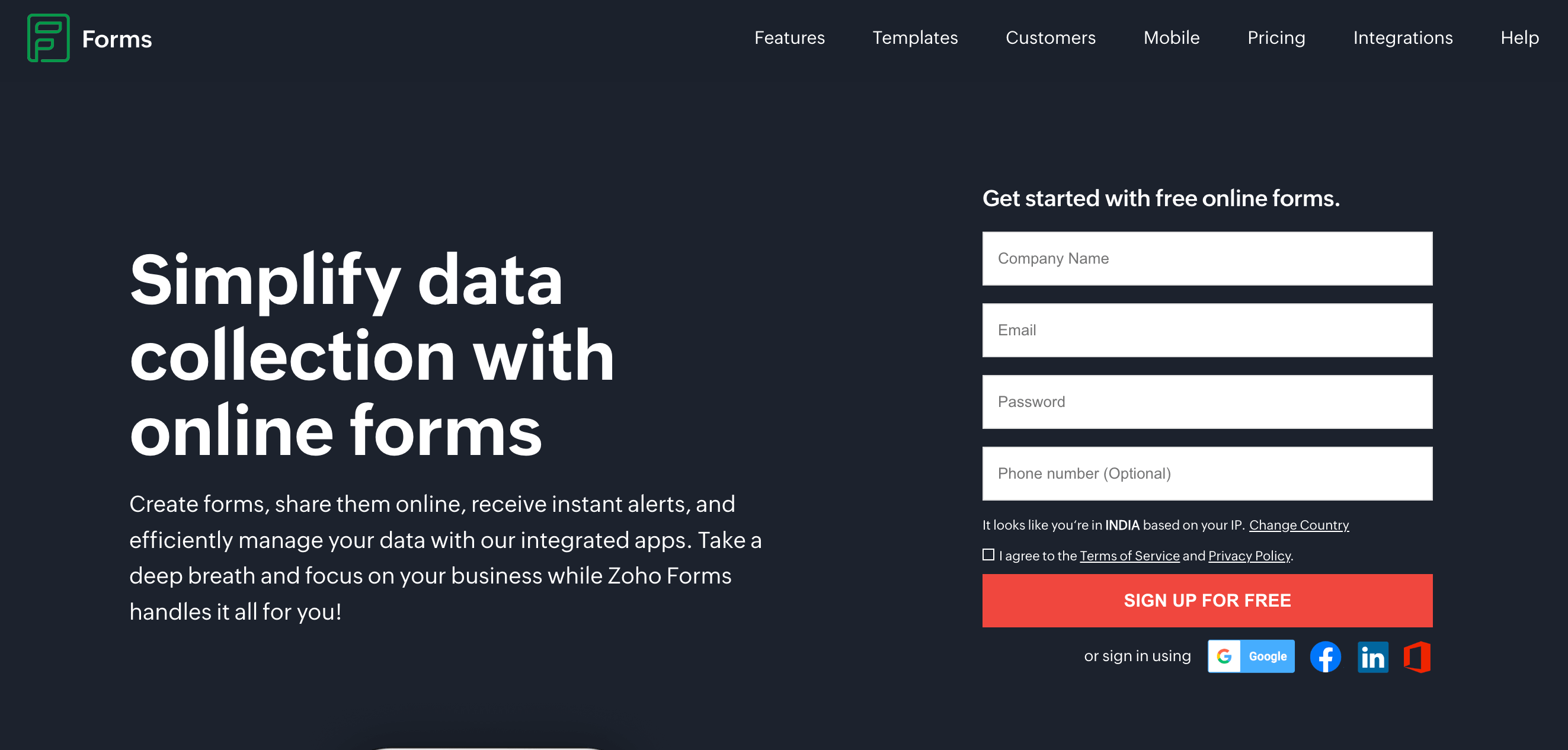Click Change Country link
This screenshot has width=1568, height=750.
tap(1299, 524)
